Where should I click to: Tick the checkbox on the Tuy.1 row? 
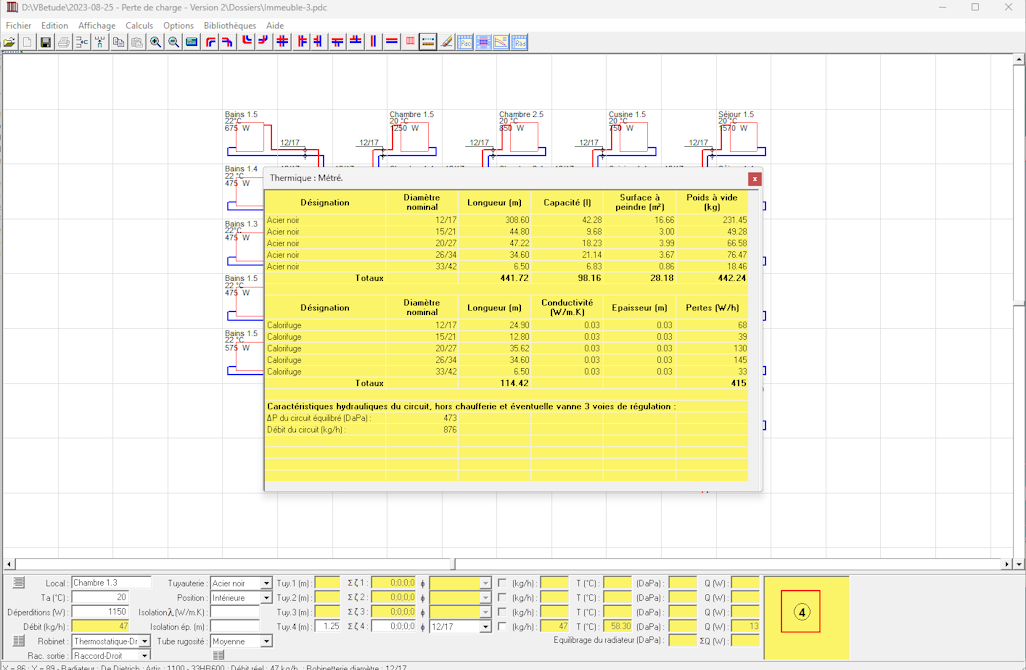pos(502,583)
